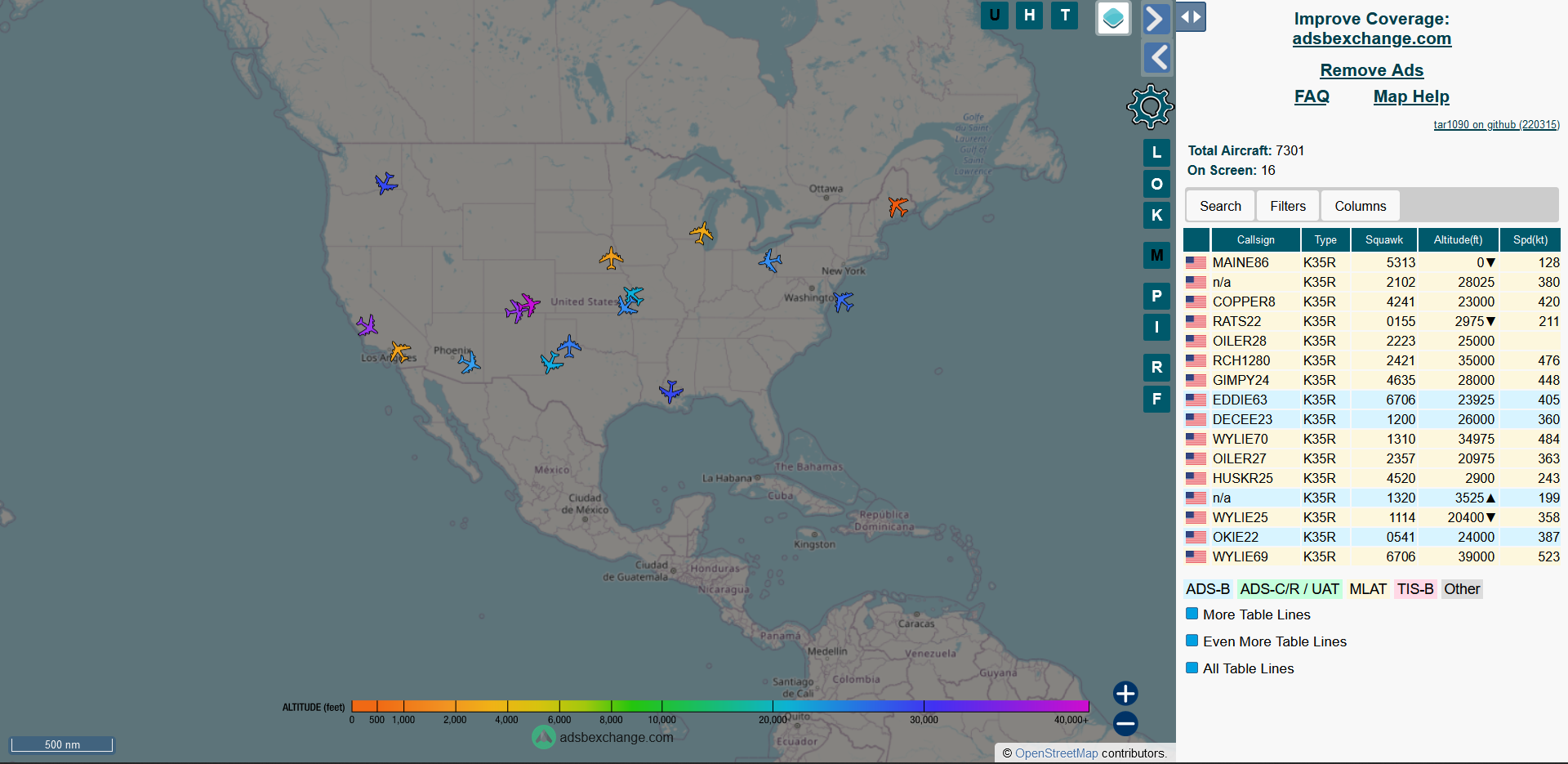
Task: Enable Even More Table Lines checkbox
Action: [x=1192, y=641]
